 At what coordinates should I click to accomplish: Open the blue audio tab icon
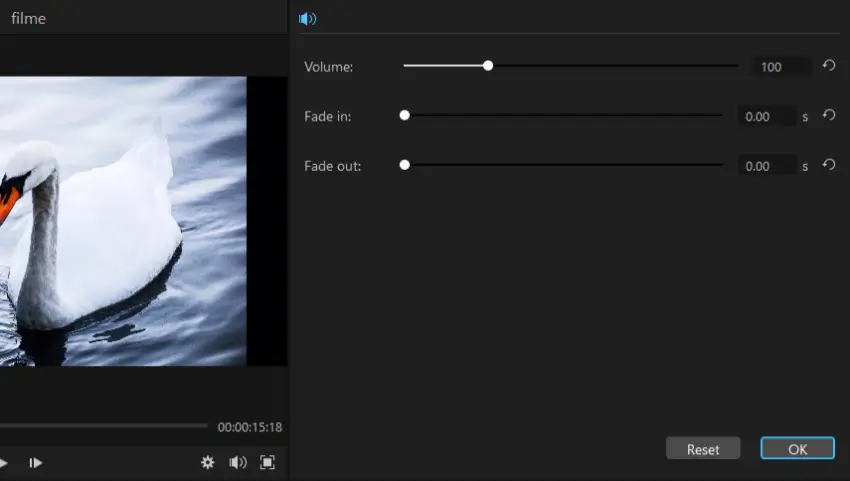[308, 18]
